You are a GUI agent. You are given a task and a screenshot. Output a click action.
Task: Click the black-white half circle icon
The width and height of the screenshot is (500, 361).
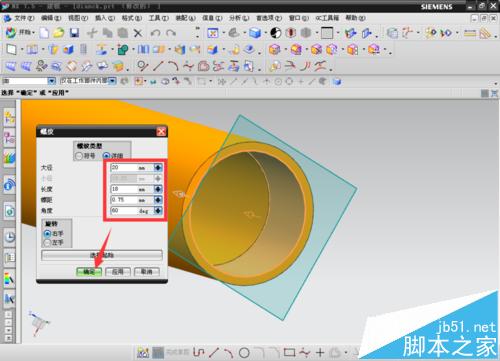275,33
